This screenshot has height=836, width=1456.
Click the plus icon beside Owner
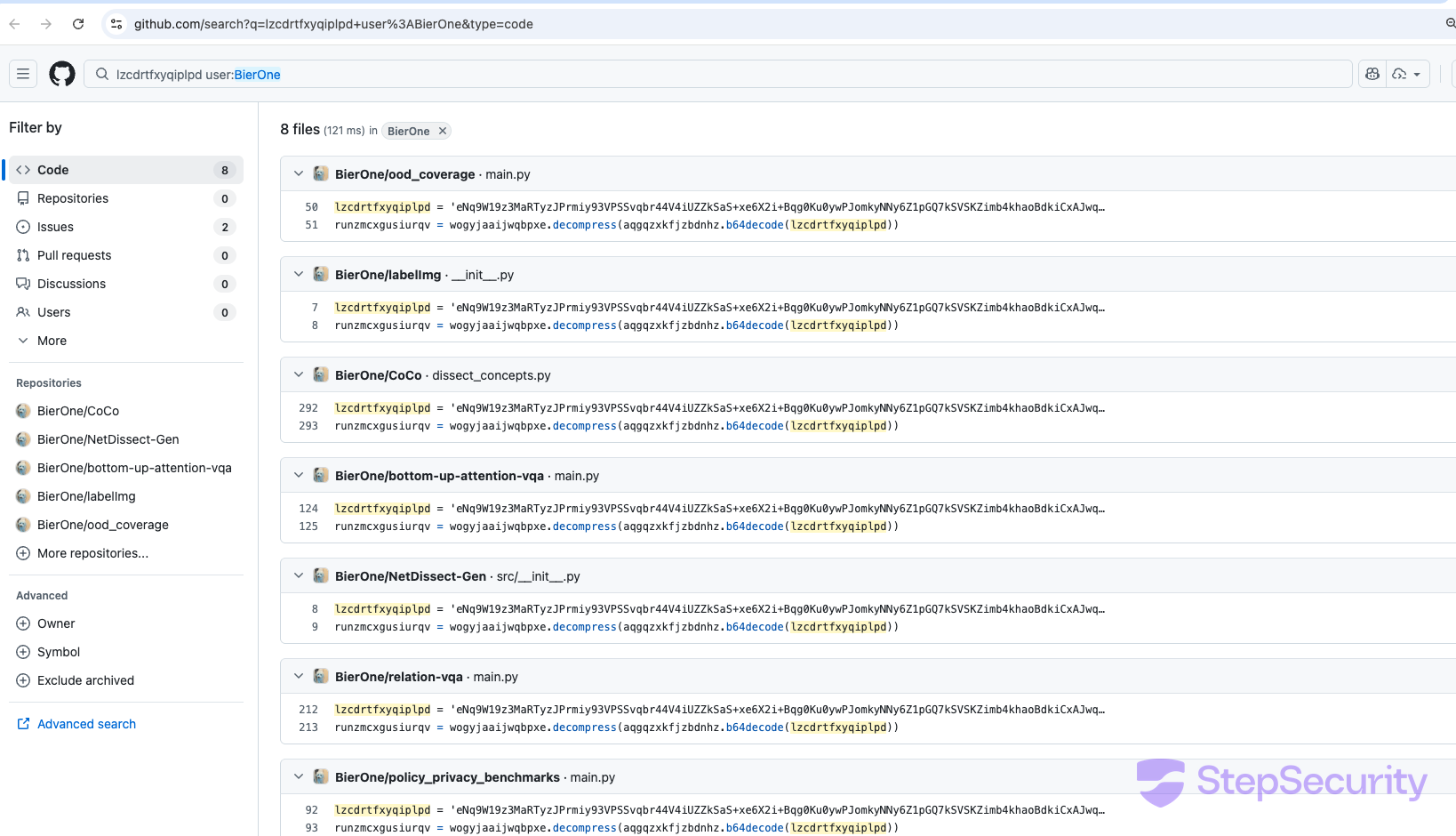click(x=23, y=623)
